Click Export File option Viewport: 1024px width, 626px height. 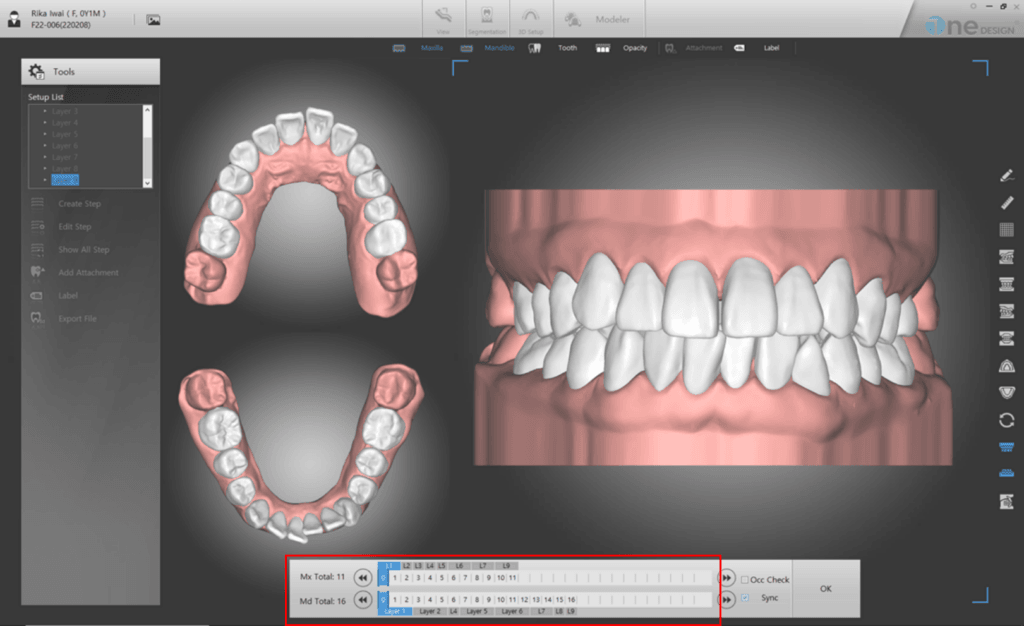(x=77, y=319)
